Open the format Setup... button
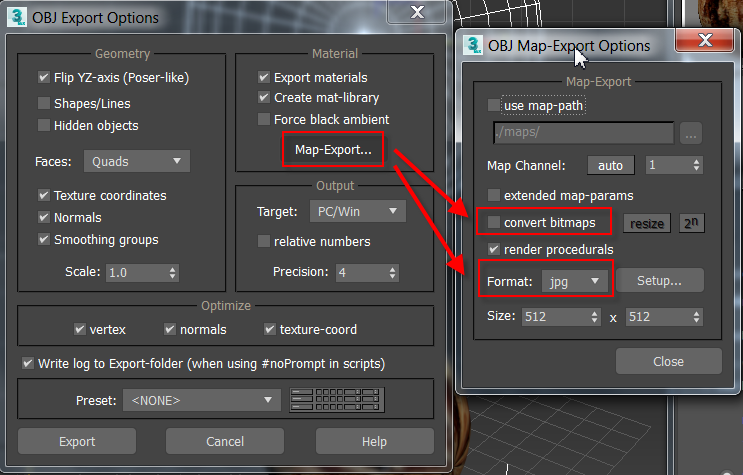This screenshot has height=475, width=743. click(659, 281)
